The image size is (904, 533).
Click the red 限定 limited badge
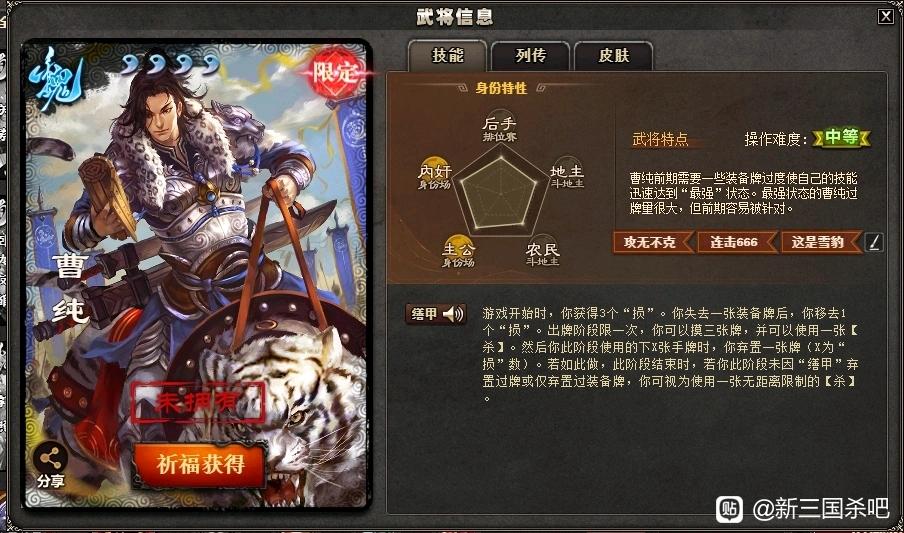(336, 72)
